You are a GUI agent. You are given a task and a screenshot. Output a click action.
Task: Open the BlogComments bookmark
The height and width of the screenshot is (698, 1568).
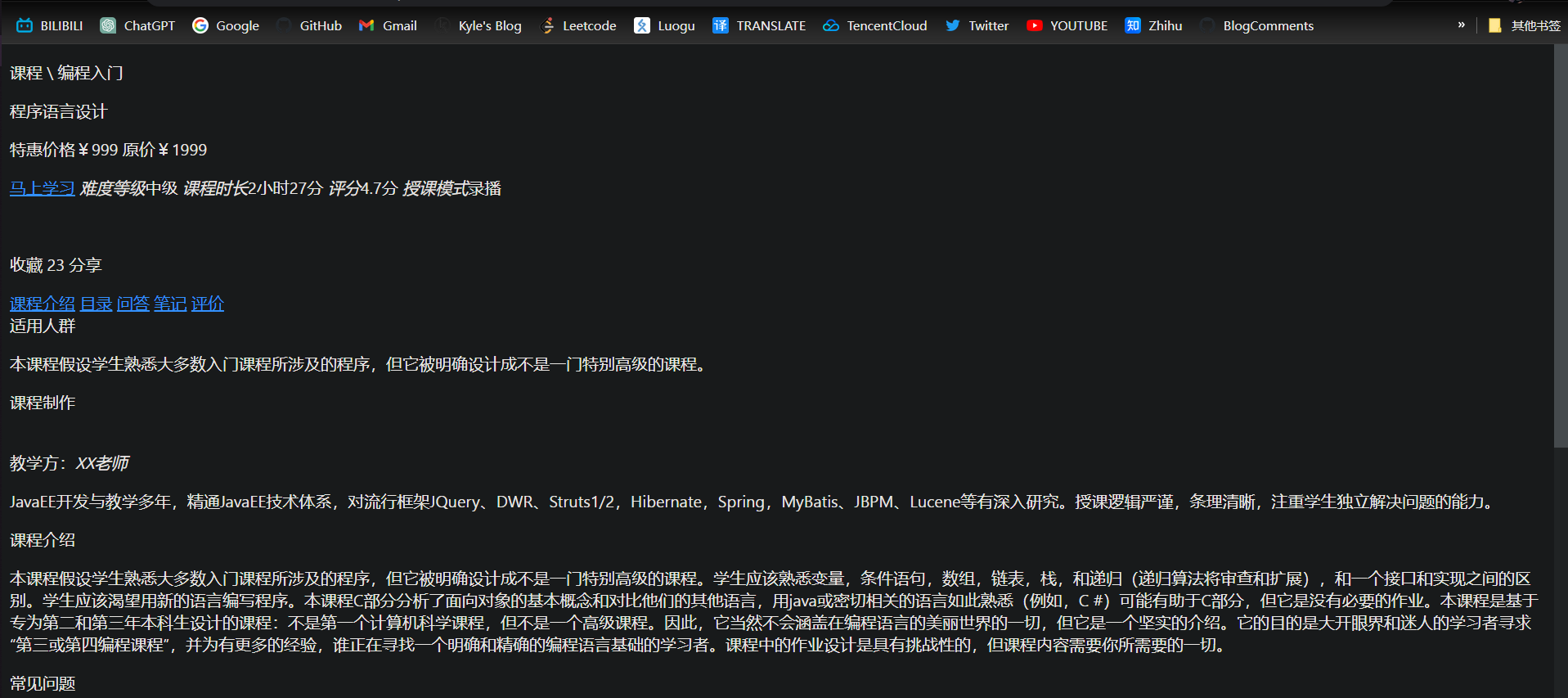coord(1257,25)
